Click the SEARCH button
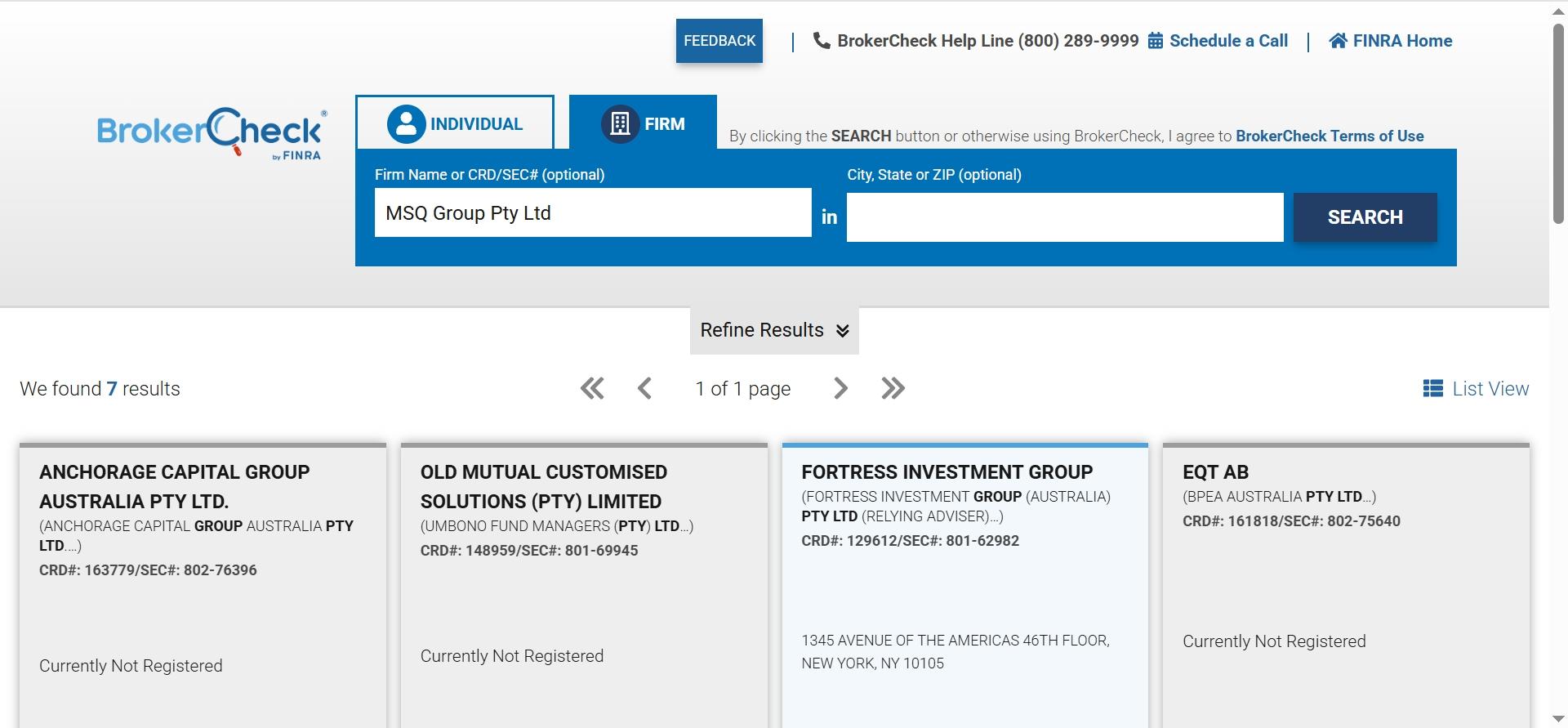This screenshot has width=1568, height=728. click(x=1365, y=217)
